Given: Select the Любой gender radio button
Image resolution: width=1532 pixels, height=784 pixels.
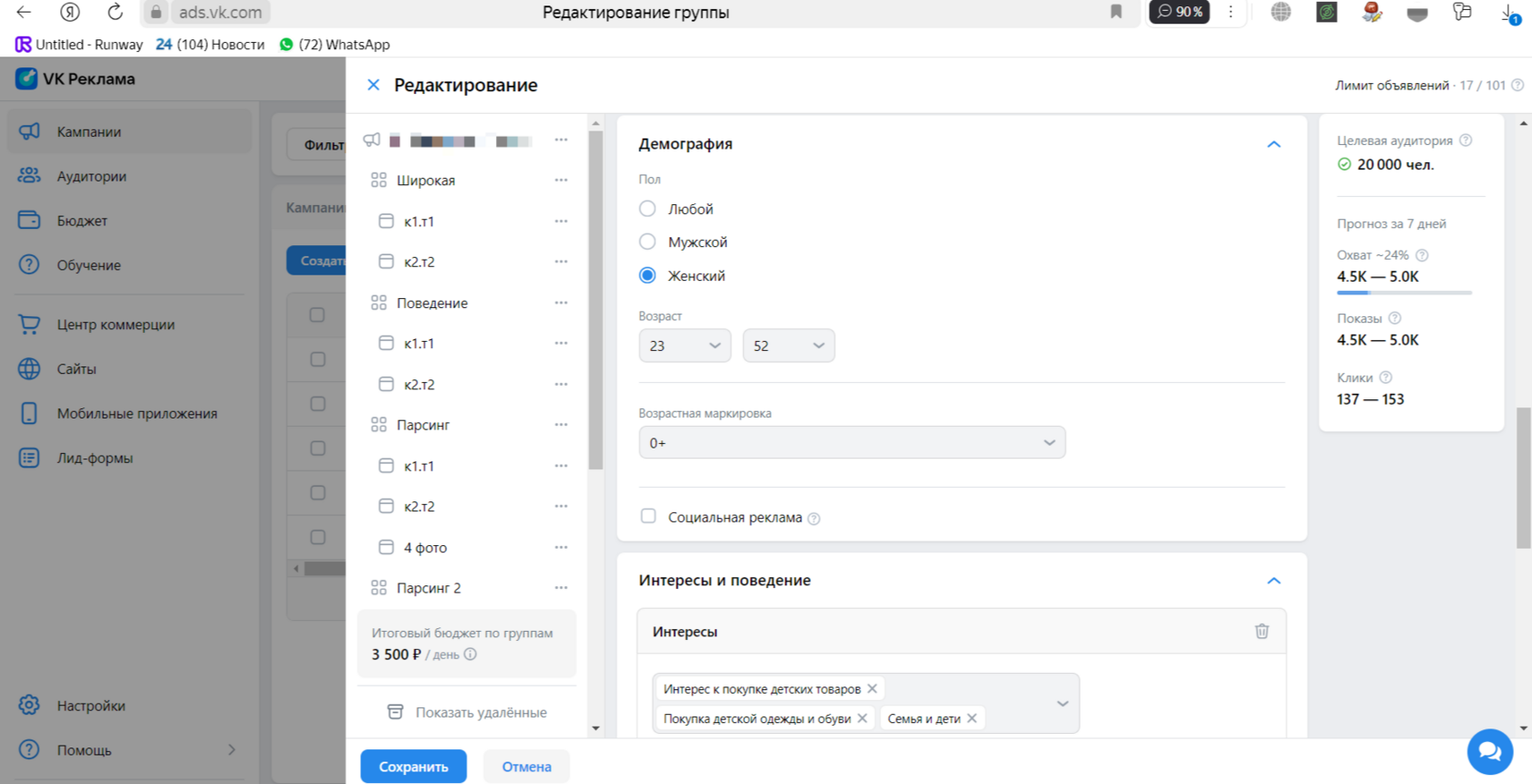Looking at the screenshot, I should coord(647,209).
